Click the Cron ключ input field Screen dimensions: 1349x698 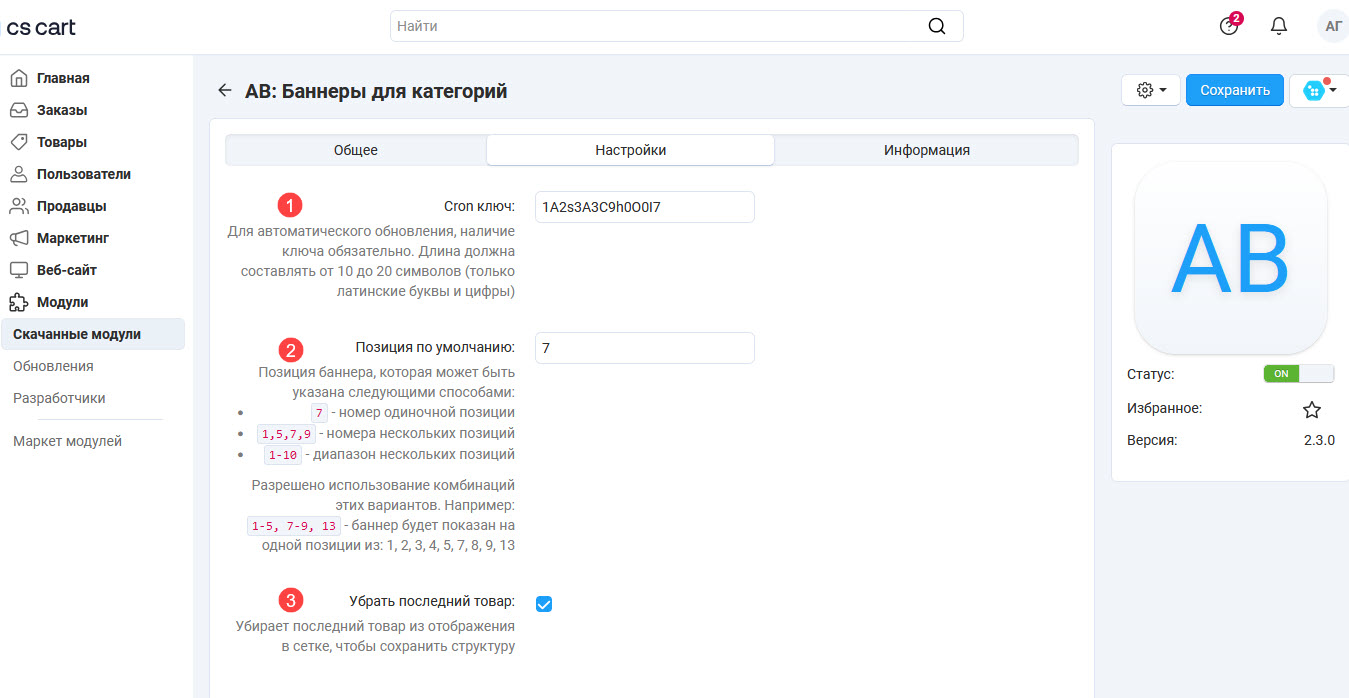(x=644, y=206)
